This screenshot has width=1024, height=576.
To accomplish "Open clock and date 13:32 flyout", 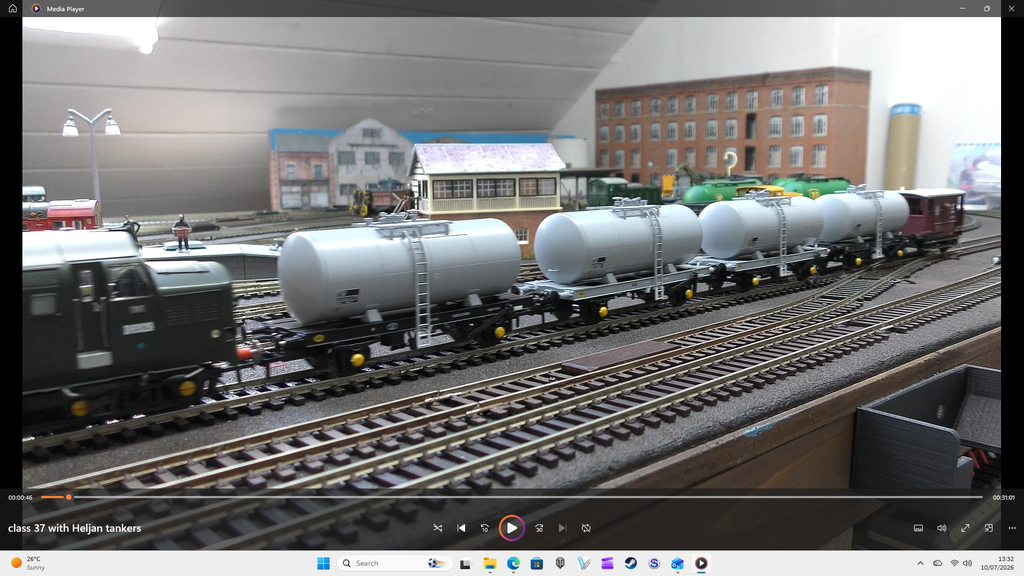I will [997, 563].
